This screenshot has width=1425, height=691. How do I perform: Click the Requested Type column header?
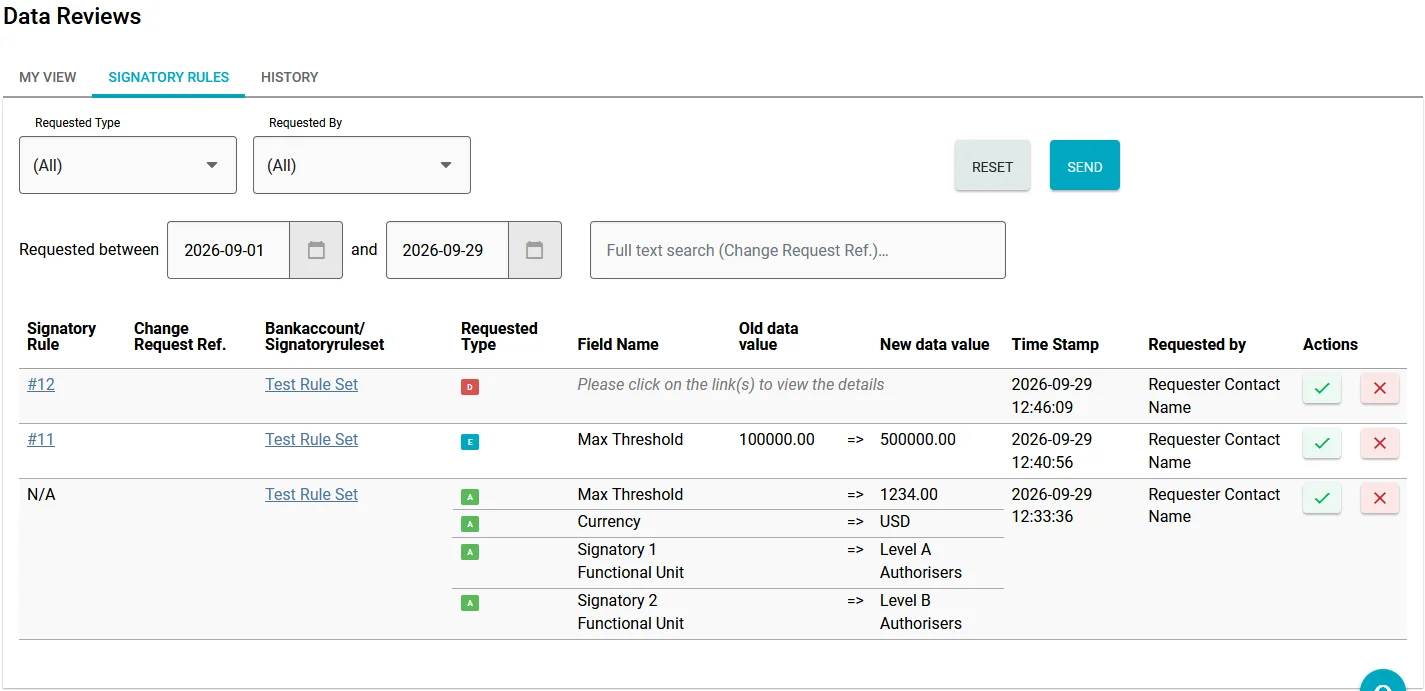click(499, 336)
